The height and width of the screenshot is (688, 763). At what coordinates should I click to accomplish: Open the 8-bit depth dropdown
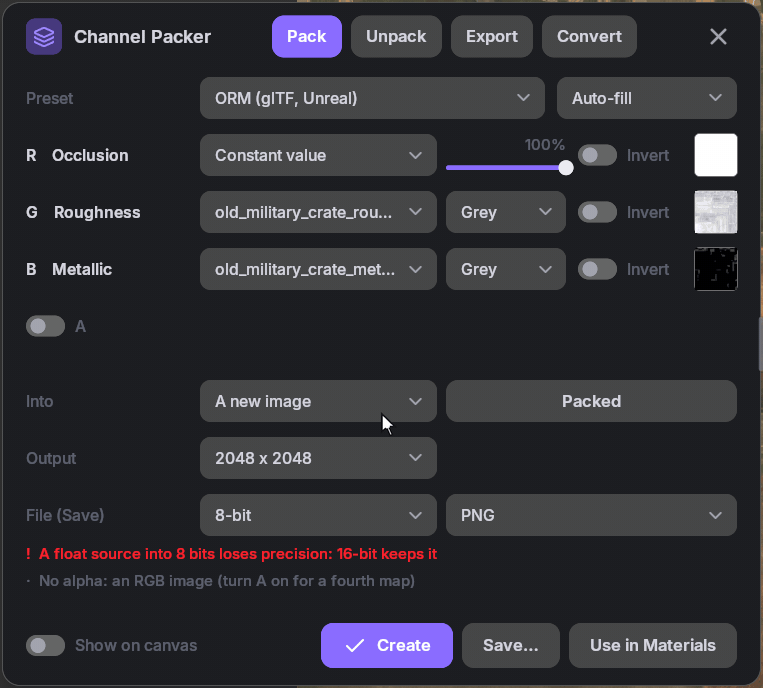pos(318,515)
